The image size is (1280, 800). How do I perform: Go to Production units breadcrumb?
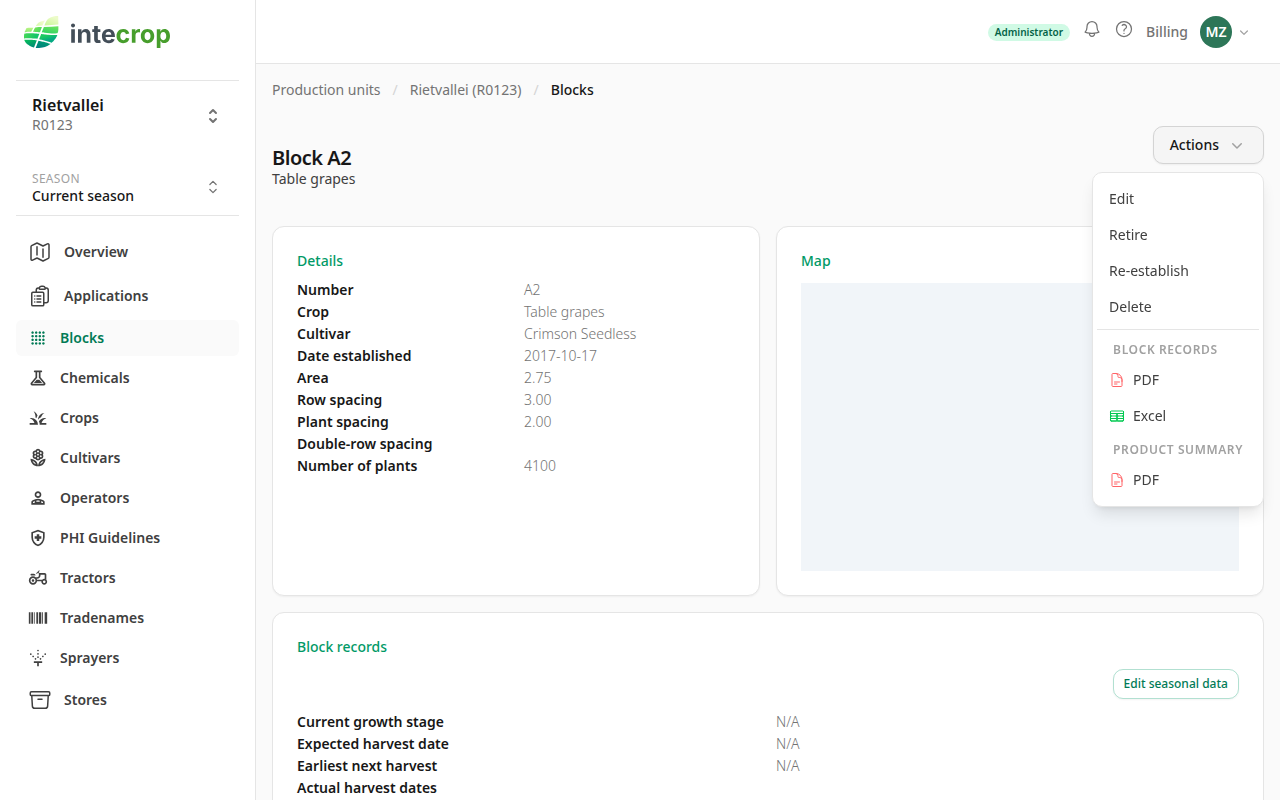point(326,90)
